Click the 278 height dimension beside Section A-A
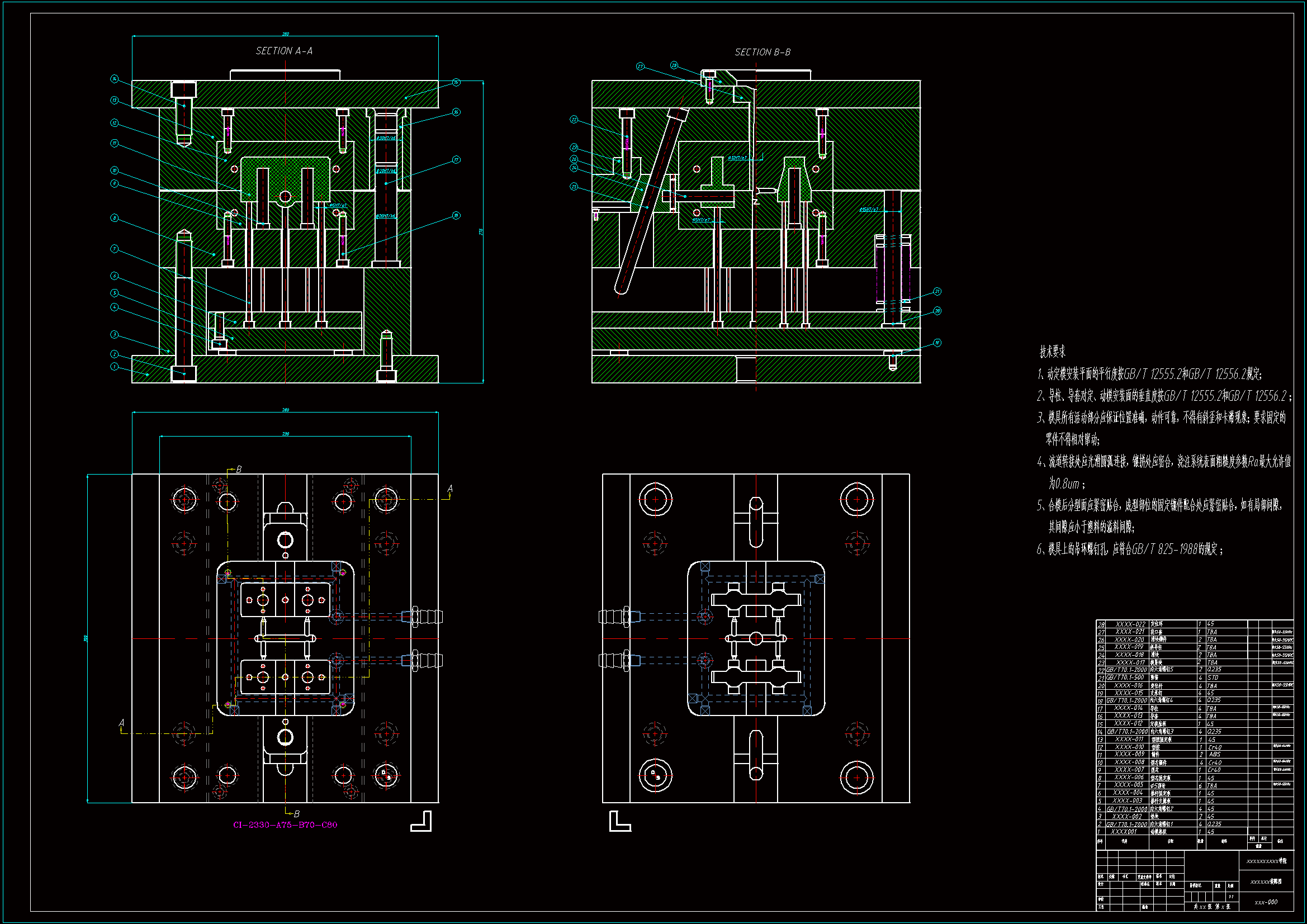Viewport: 1307px width, 924px height. (x=481, y=233)
